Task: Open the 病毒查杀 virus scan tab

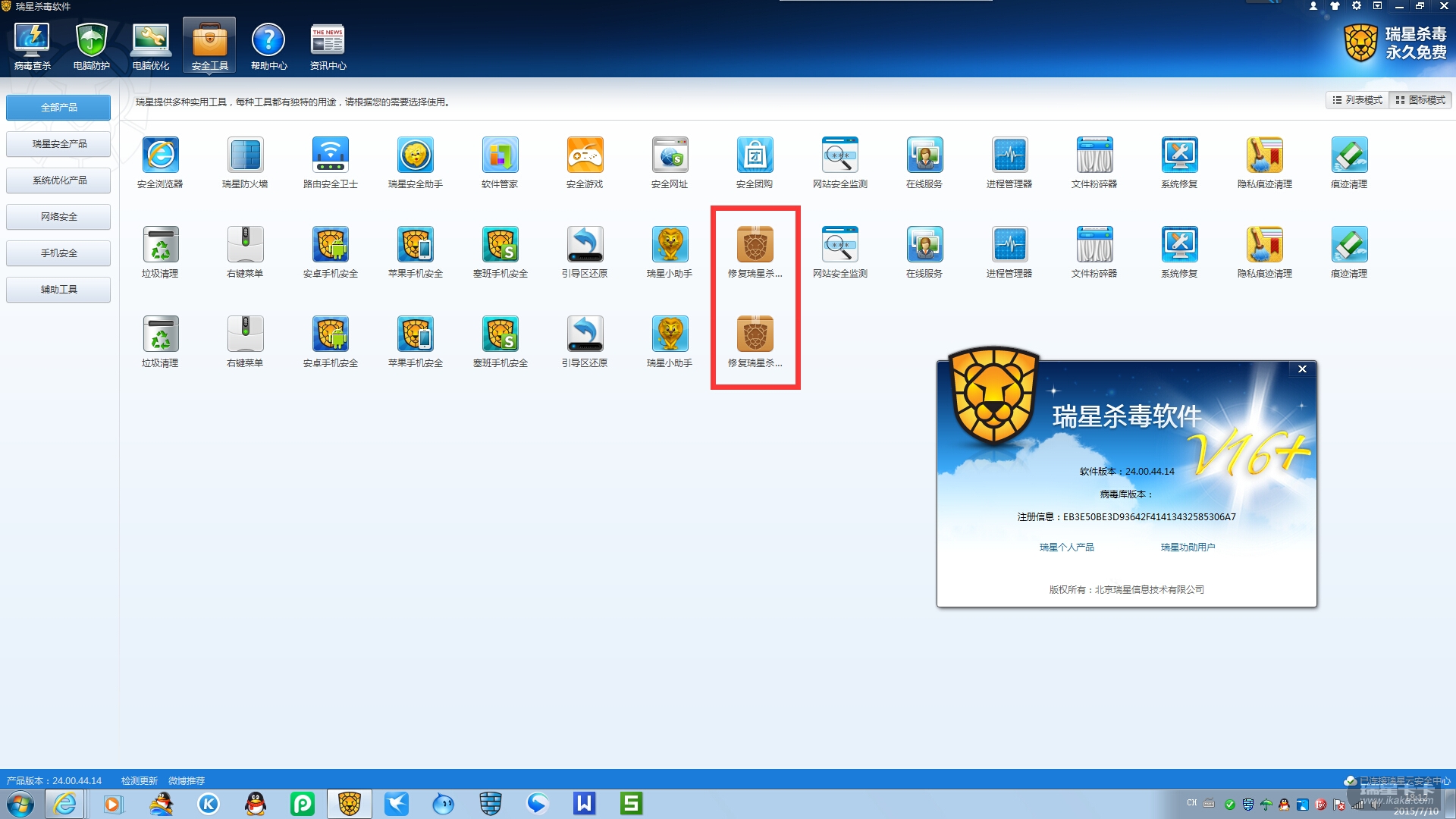Action: click(32, 47)
